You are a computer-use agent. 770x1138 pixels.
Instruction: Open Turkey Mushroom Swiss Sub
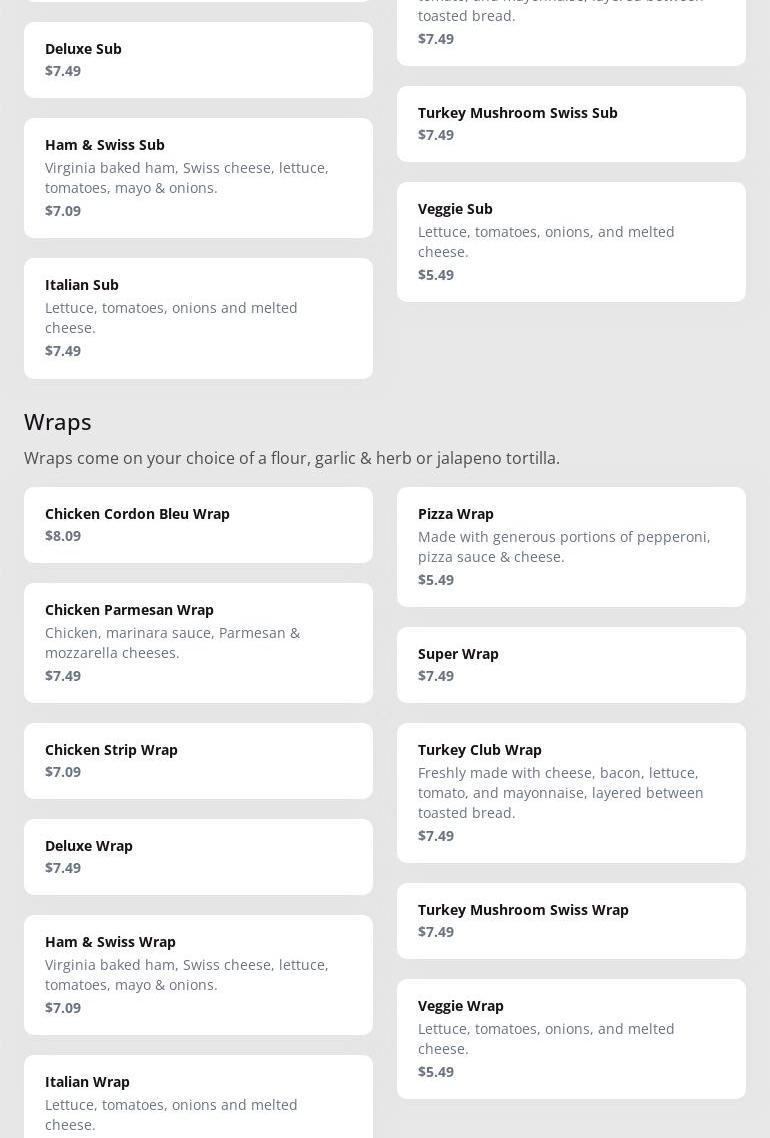tap(571, 124)
